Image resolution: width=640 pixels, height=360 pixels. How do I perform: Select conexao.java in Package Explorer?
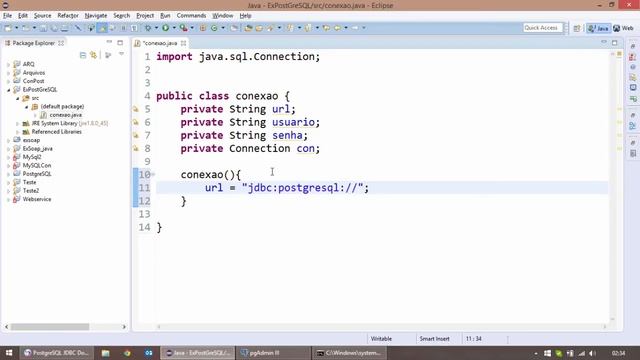click(x=65, y=115)
